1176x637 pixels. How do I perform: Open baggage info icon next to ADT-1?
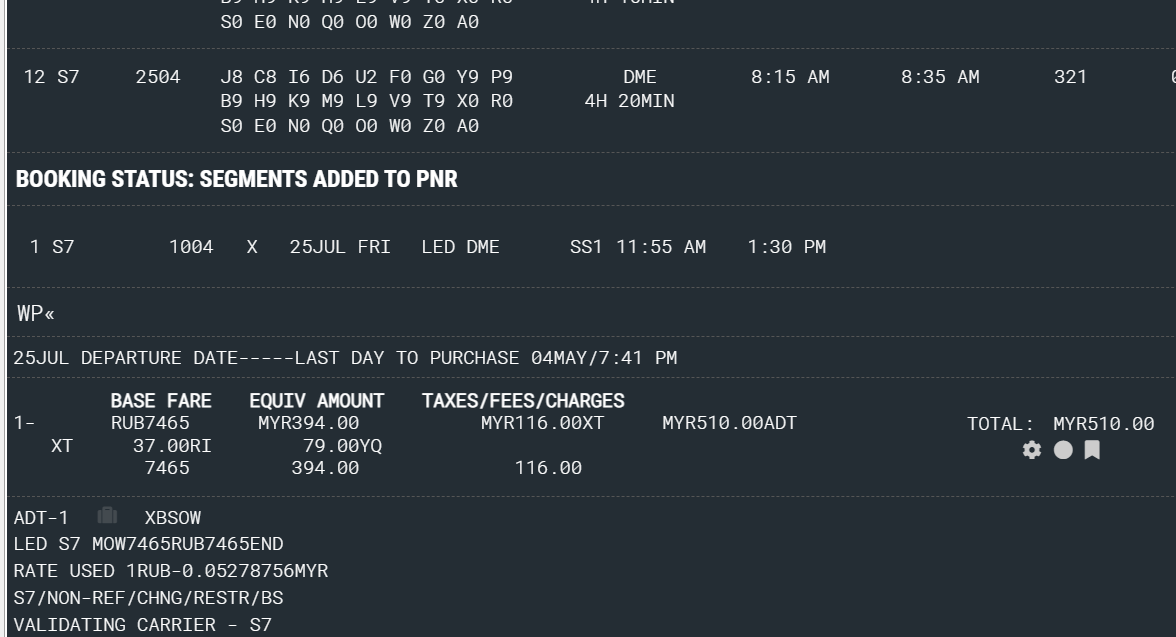[x=107, y=516]
